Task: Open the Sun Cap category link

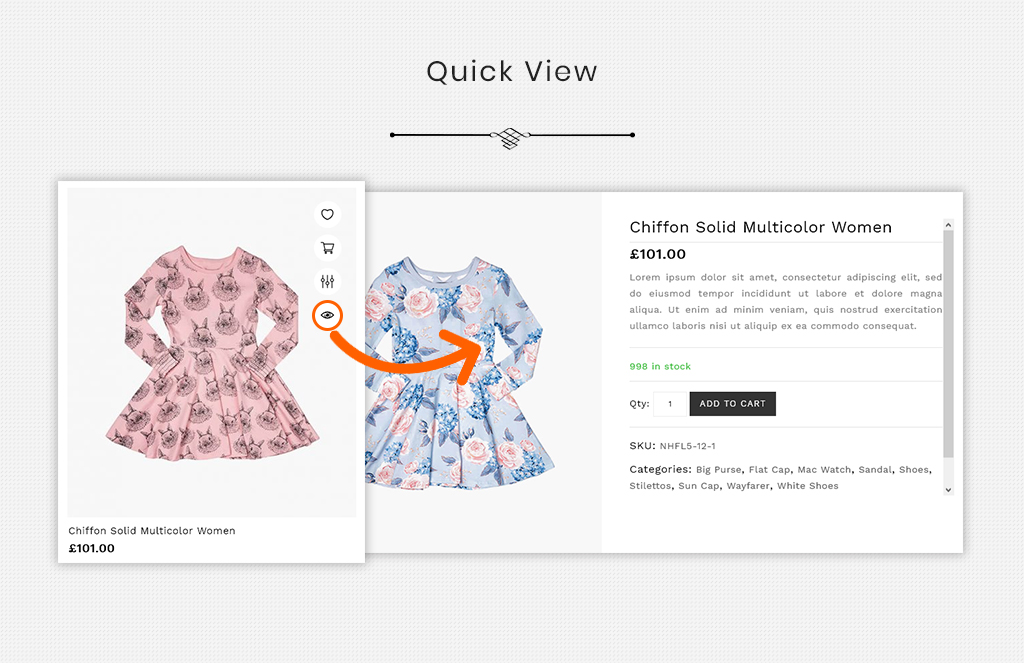Action: [x=699, y=486]
